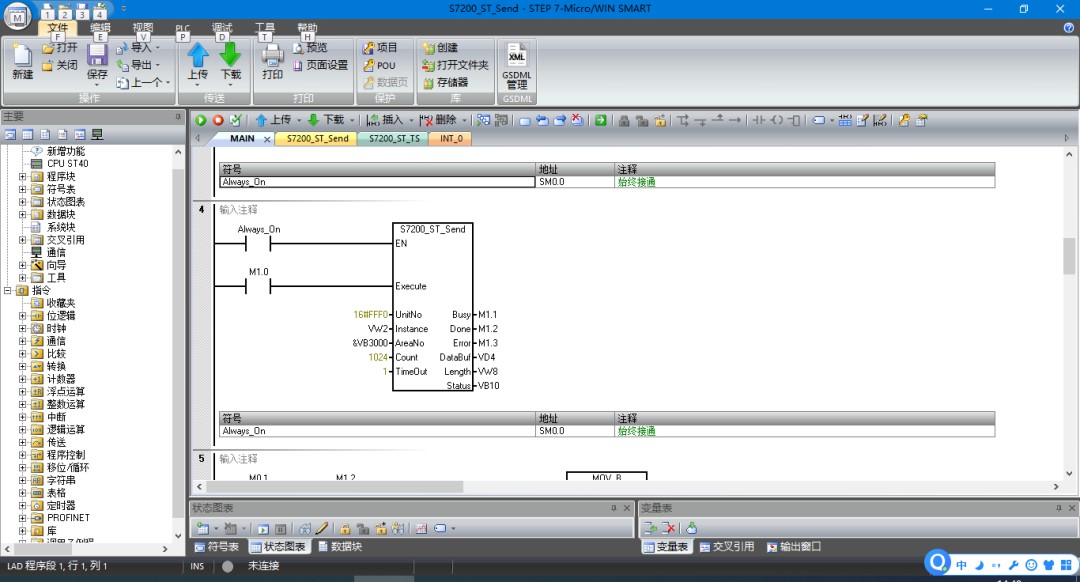Viewport: 1080px width, 582px height.
Task: Click the POU protection button
Action: pyautogui.click(x=380, y=65)
